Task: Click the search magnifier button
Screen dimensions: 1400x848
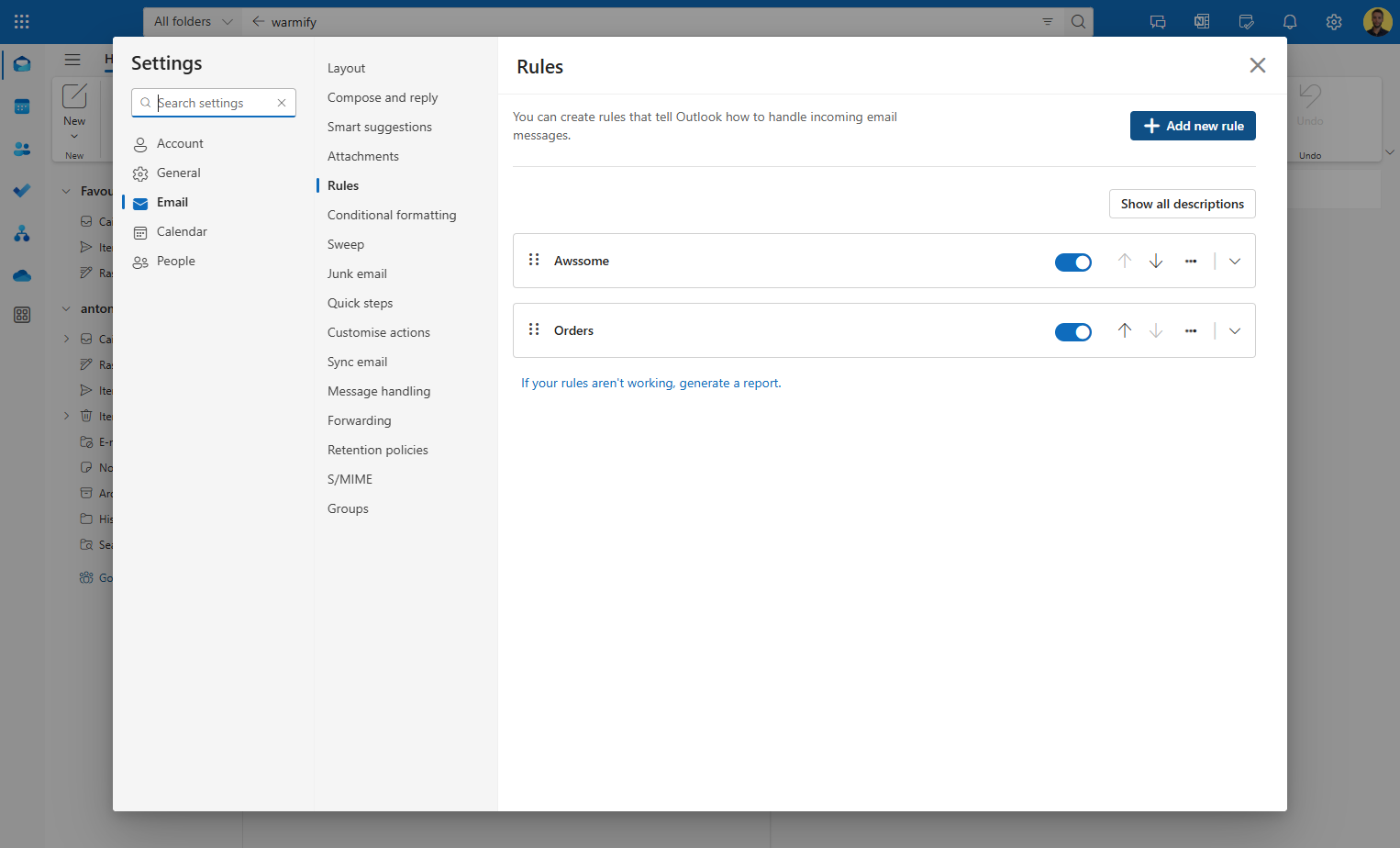Action: point(1078,22)
